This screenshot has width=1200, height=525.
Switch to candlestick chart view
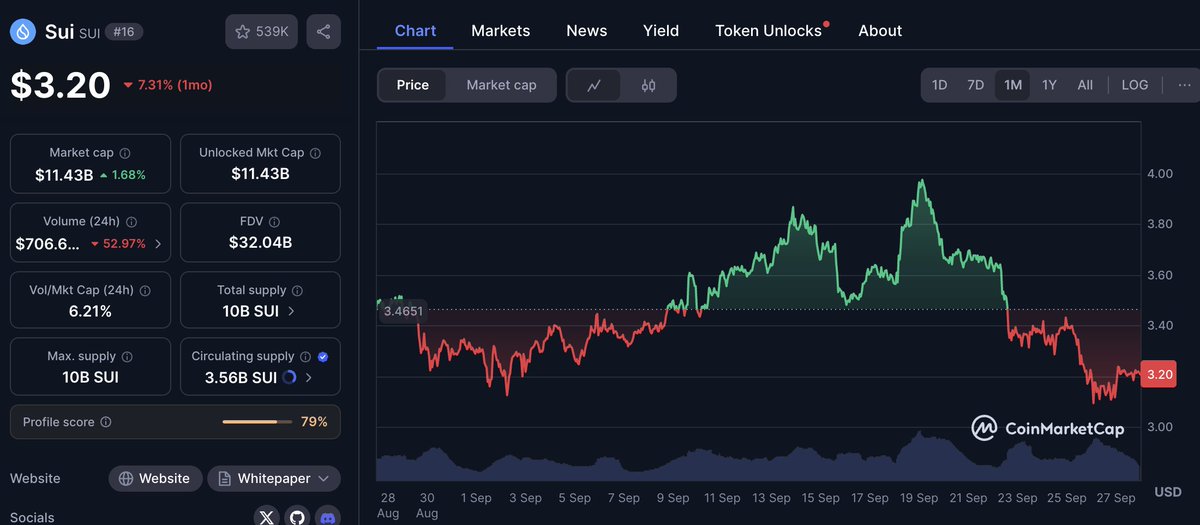coord(648,85)
